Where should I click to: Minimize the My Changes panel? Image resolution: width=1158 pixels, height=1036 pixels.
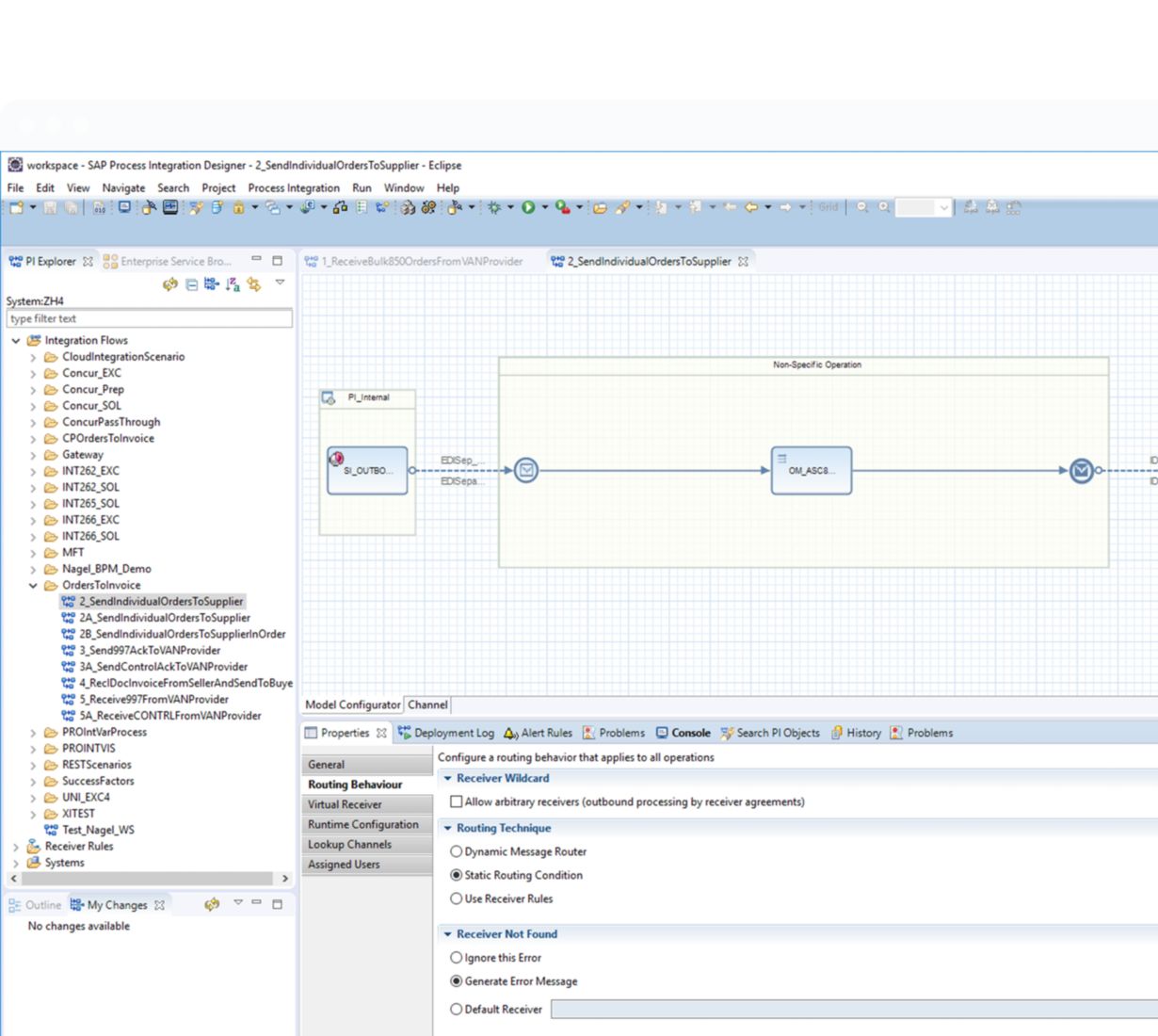pyautogui.click(x=256, y=903)
